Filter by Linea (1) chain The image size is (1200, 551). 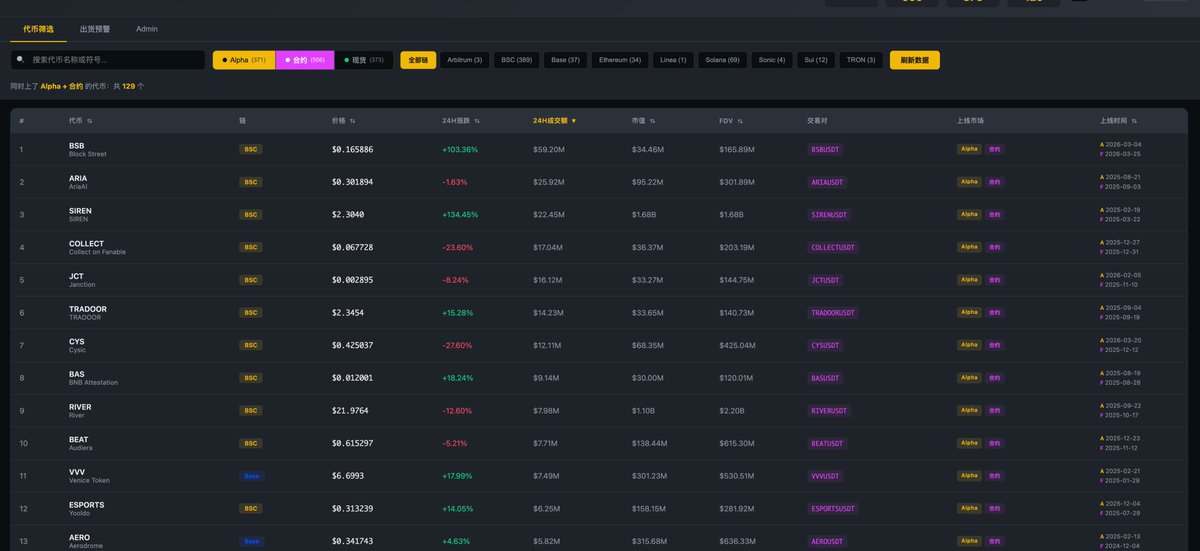(x=673, y=60)
